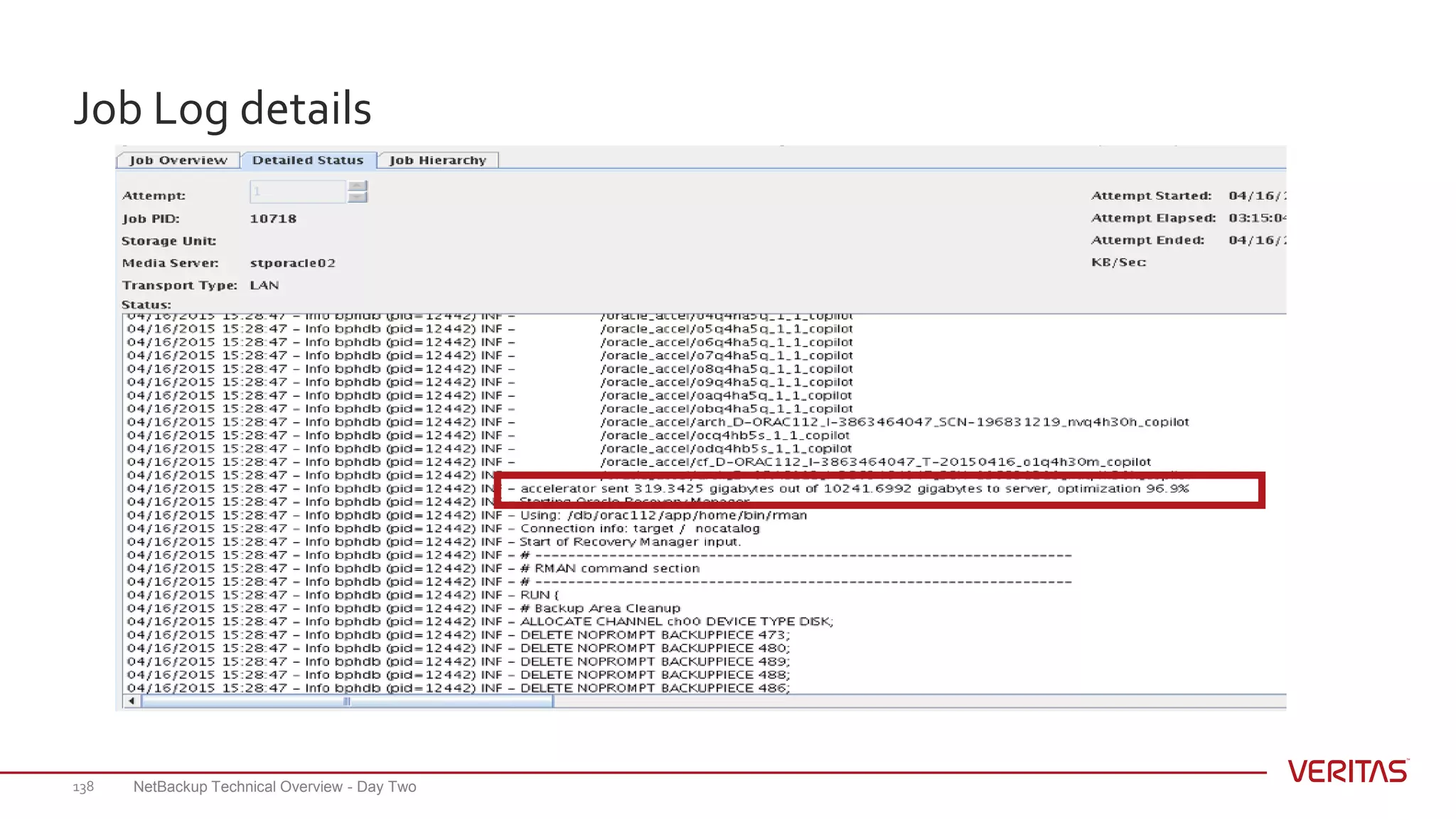Select DELETE NOPROMPT BACKUPPIECE 488 line

(x=459, y=675)
